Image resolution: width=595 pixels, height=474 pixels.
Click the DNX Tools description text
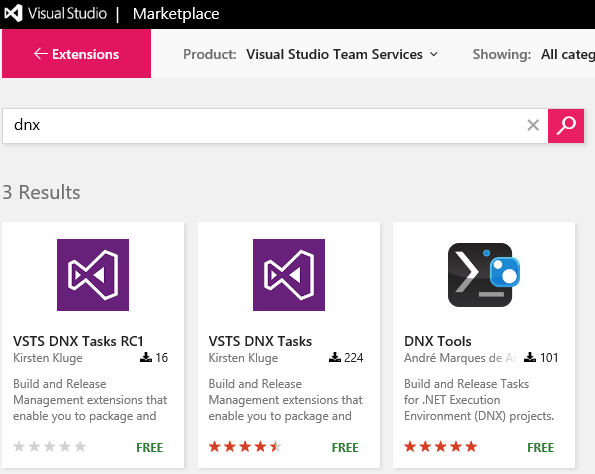click(x=479, y=400)
